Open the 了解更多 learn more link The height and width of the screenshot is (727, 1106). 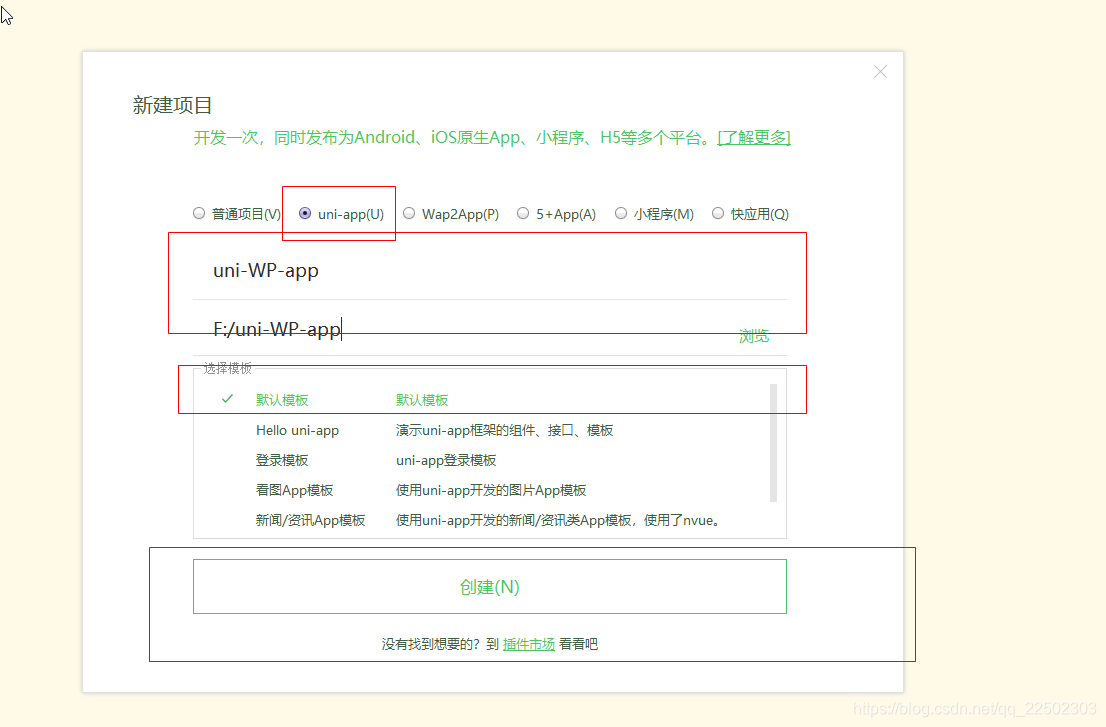(x=754, y=137)
